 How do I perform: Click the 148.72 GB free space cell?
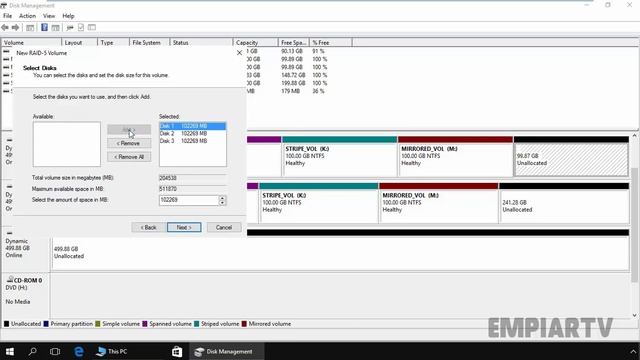(293, 75)
